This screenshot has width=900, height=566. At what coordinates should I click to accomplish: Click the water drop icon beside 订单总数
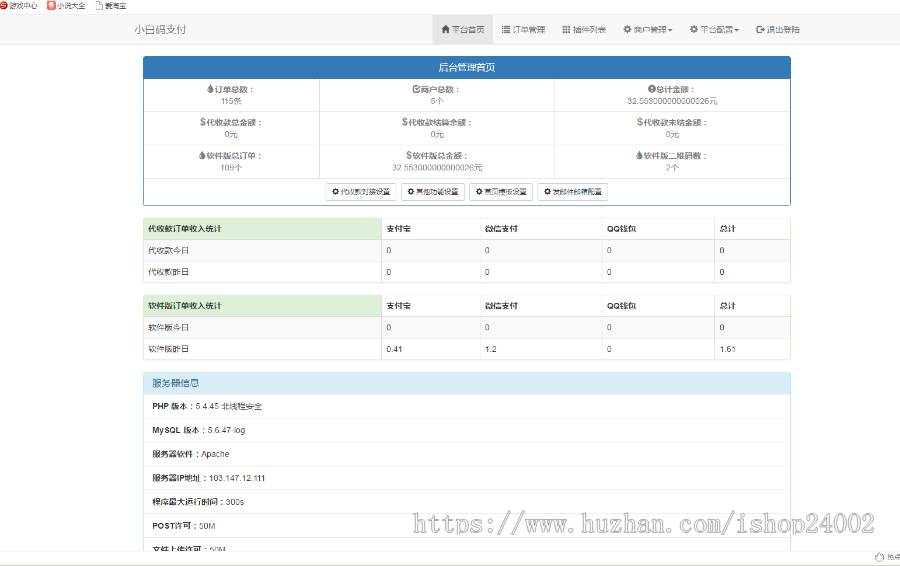[x=209, y=90]
